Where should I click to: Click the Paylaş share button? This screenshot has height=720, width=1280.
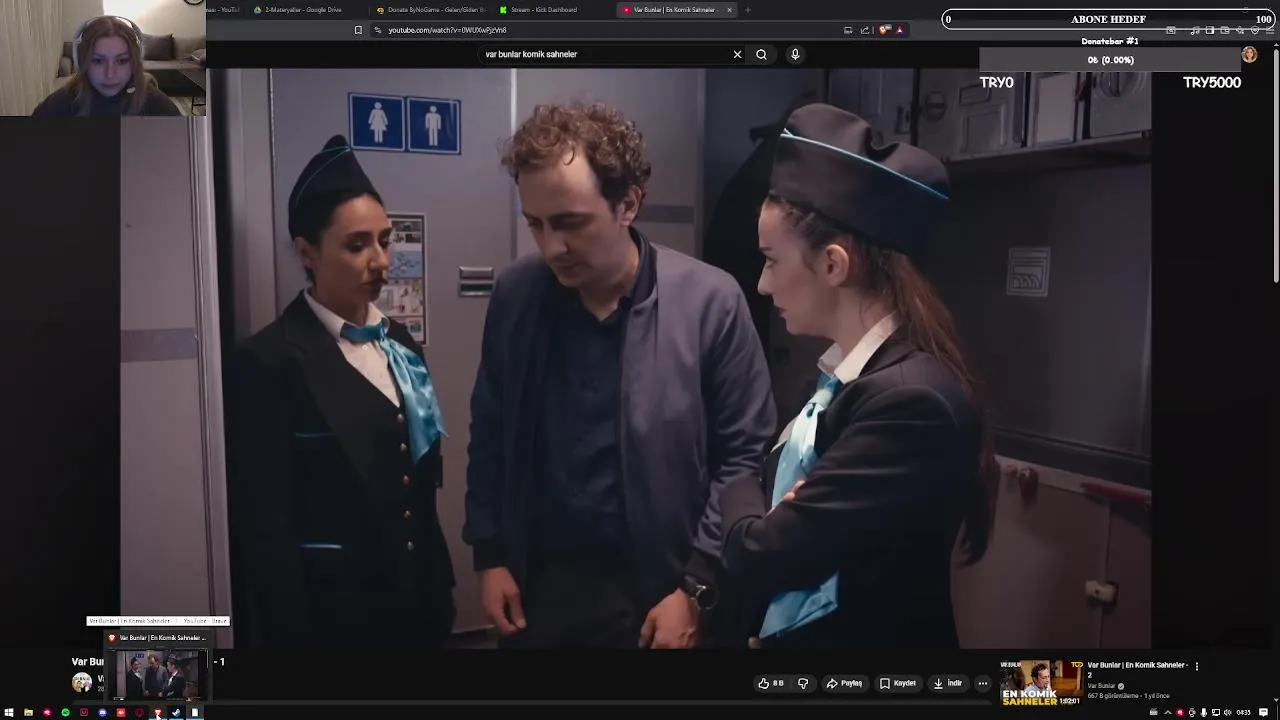pyautogui.click(x=844, y=683)
